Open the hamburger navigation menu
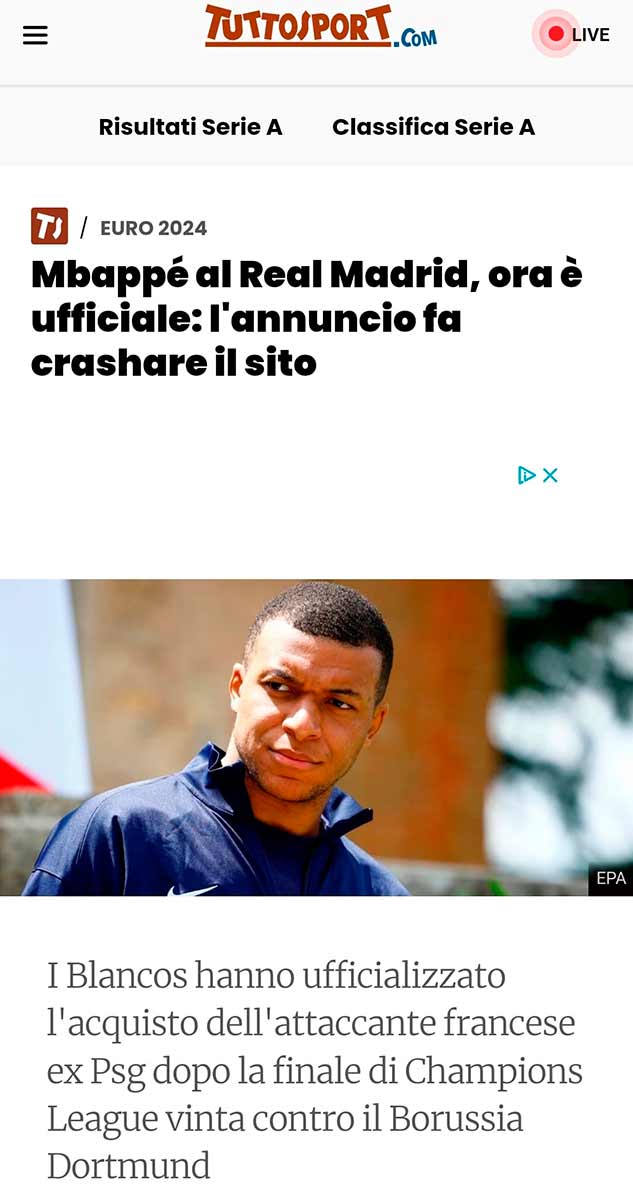The height and width of the screenshot is (1200, 633). [35, 35]
